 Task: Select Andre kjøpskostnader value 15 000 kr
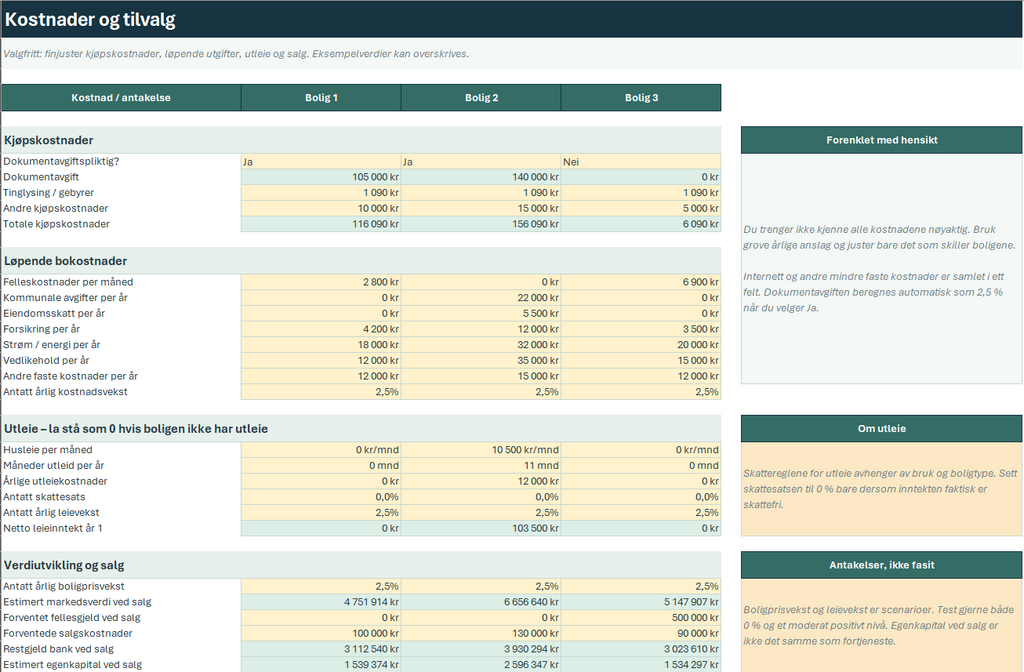pos(481,208)
